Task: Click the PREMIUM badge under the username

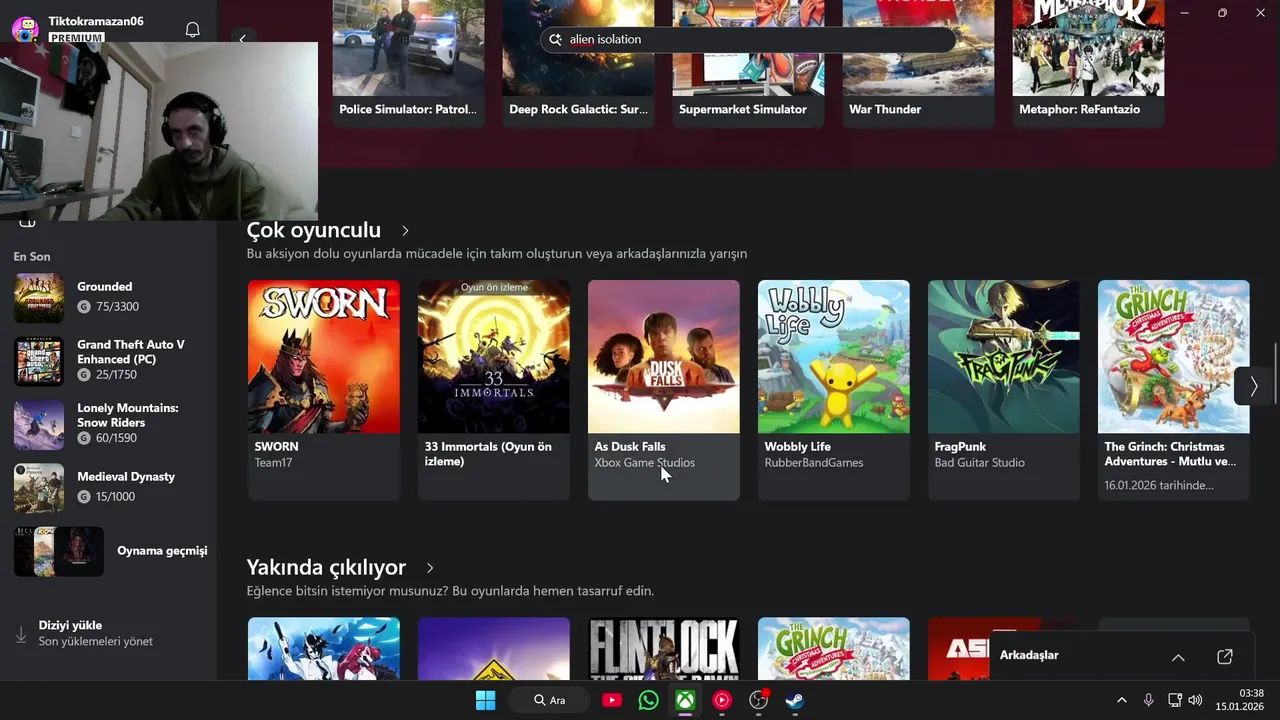Action: 76,38
